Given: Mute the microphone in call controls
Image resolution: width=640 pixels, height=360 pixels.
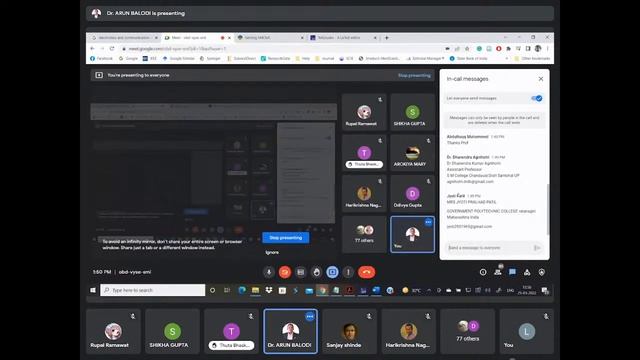Looking at the screenshot, I should 269,272.
